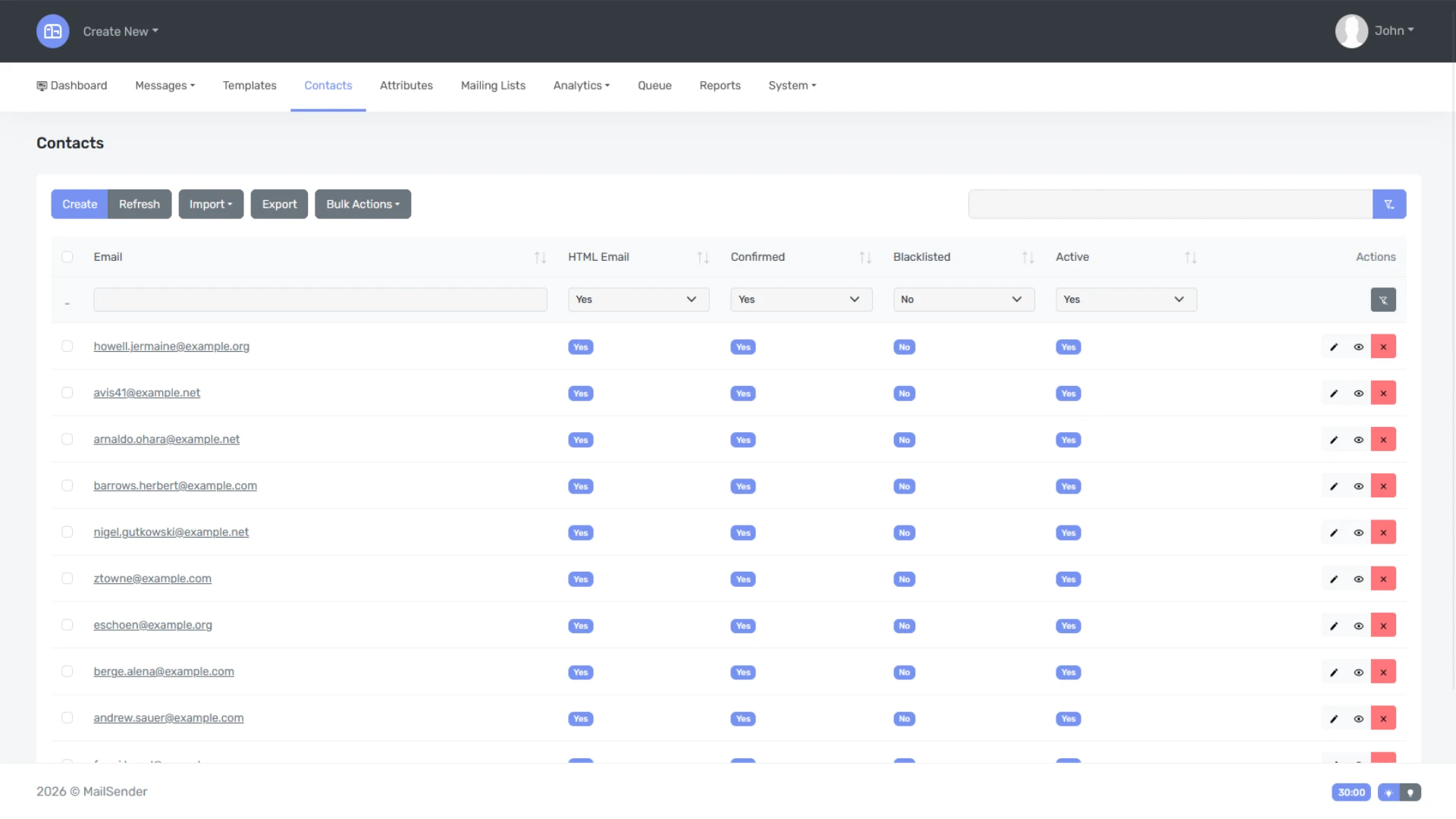Check the howell.jermaine@example.org row checkbox
Screen dimensions: 1456x819
click(67, 347)
